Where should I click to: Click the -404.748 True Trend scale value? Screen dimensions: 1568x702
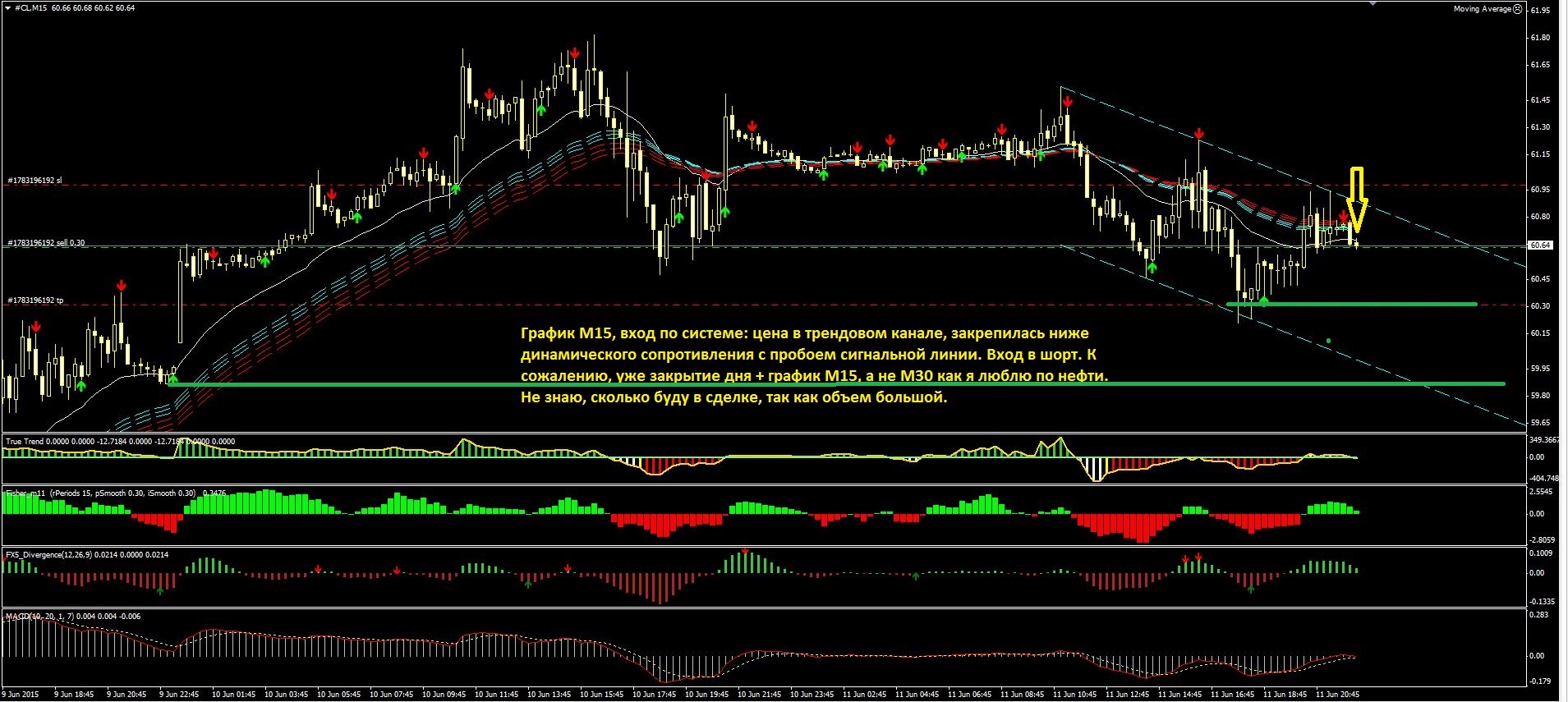click(x=1544, y=478)
